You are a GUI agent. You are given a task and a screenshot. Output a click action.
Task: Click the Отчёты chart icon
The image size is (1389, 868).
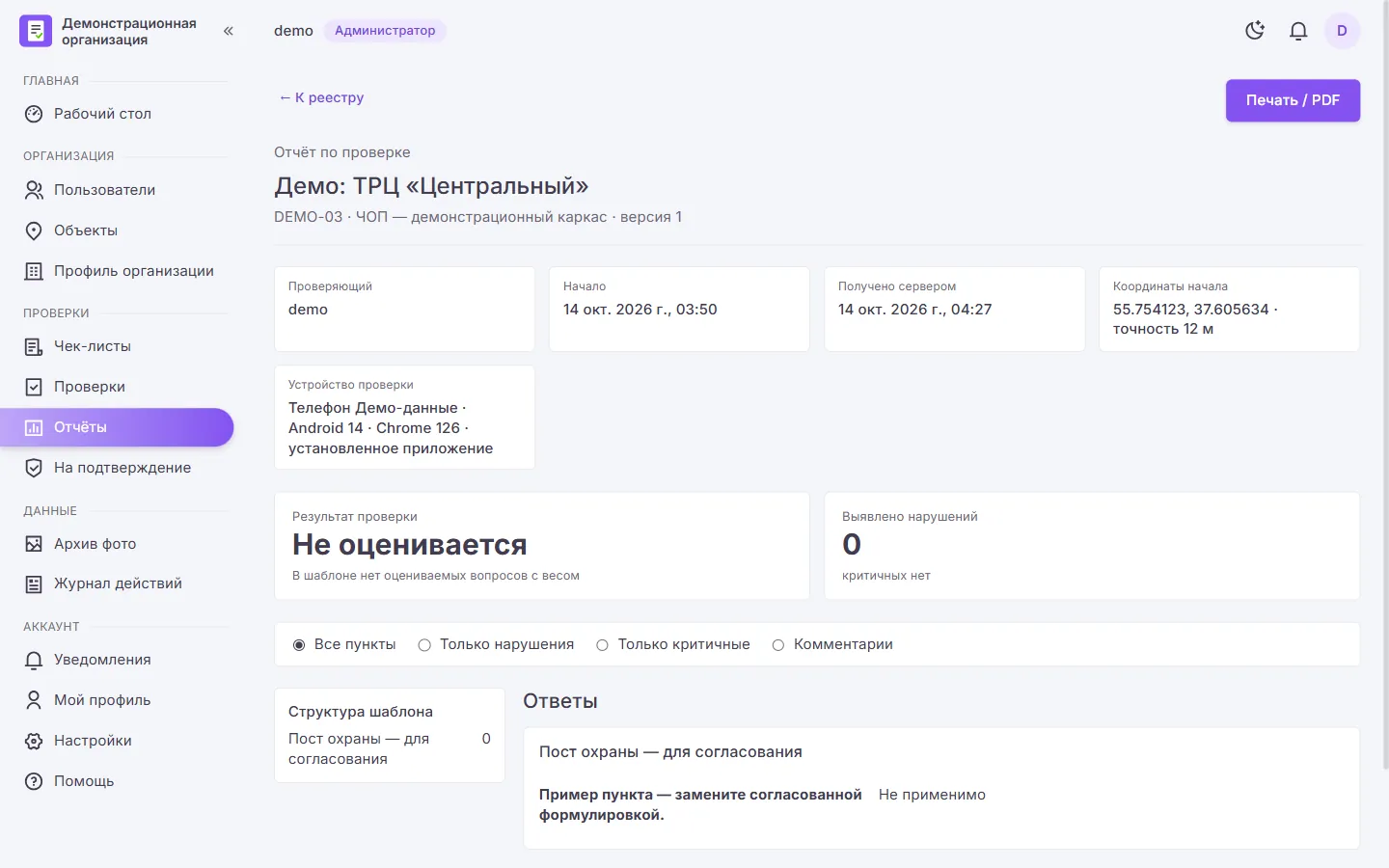[34, 427]
